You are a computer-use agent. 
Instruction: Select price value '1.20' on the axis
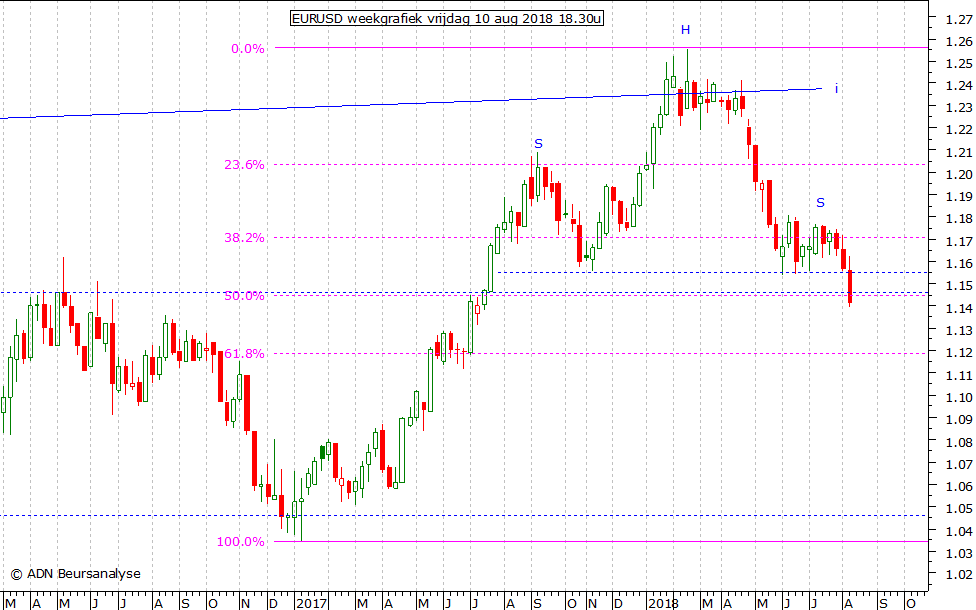coord(959,175)
